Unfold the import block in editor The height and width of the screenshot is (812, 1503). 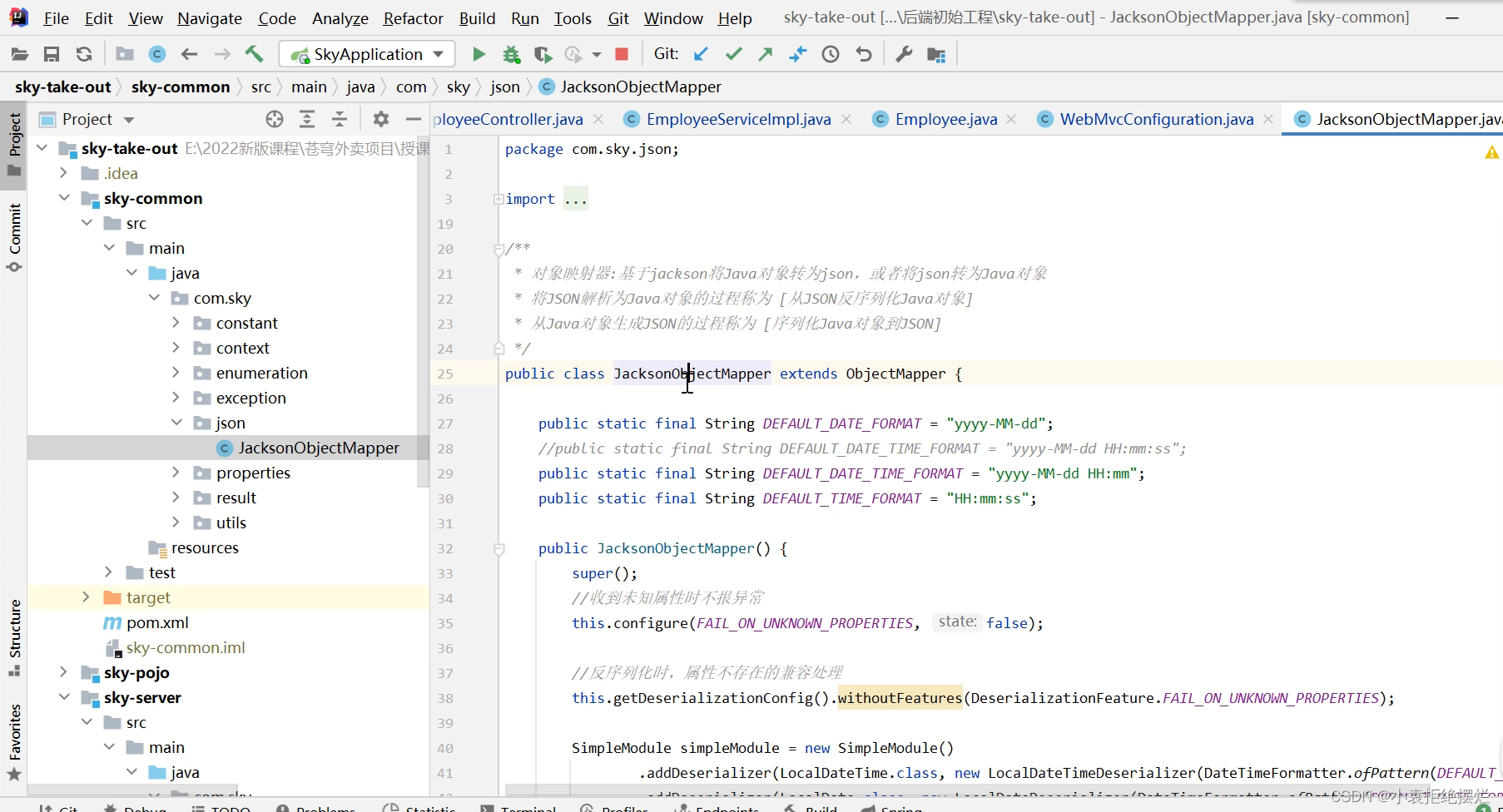tap(499, 199)
